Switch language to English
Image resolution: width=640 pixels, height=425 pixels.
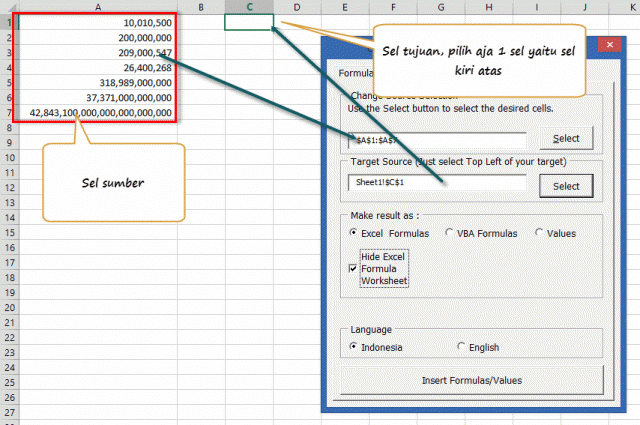tap(462, 346)
